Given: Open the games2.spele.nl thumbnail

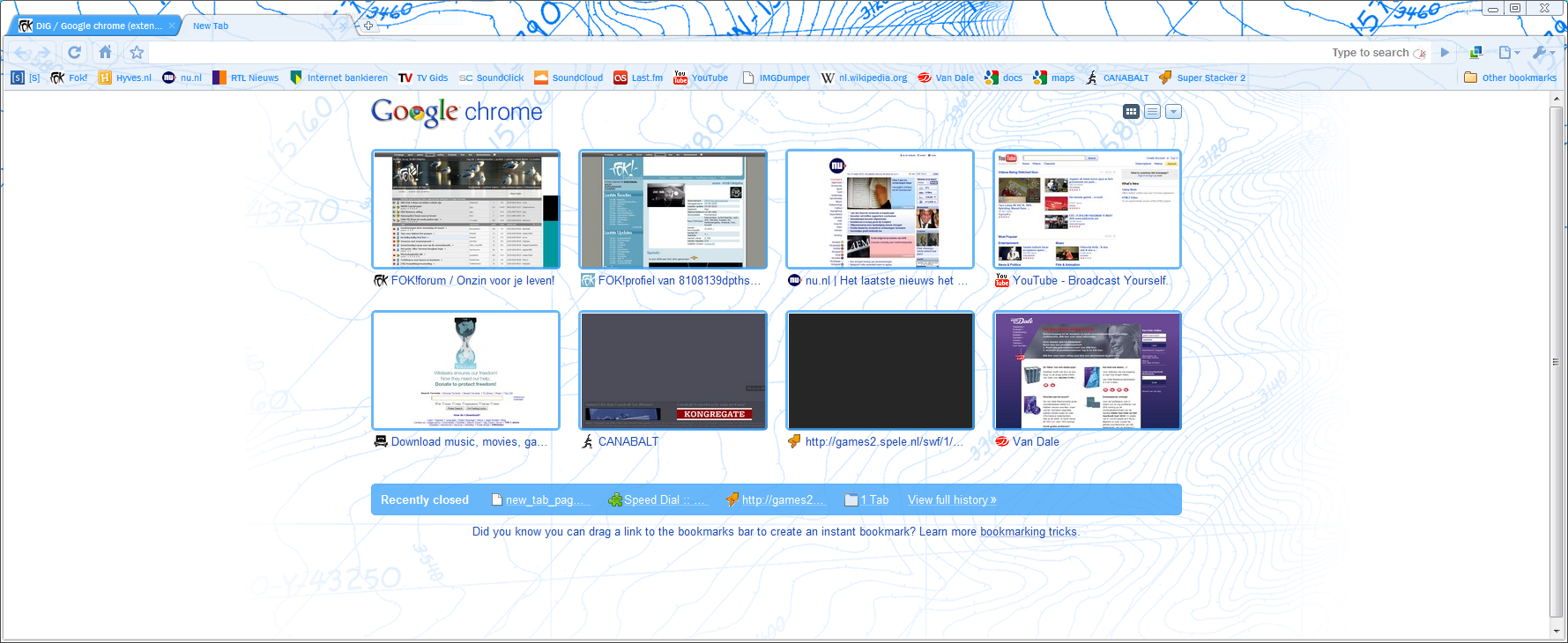Looking at the screenshot, I should coord(881,370).
